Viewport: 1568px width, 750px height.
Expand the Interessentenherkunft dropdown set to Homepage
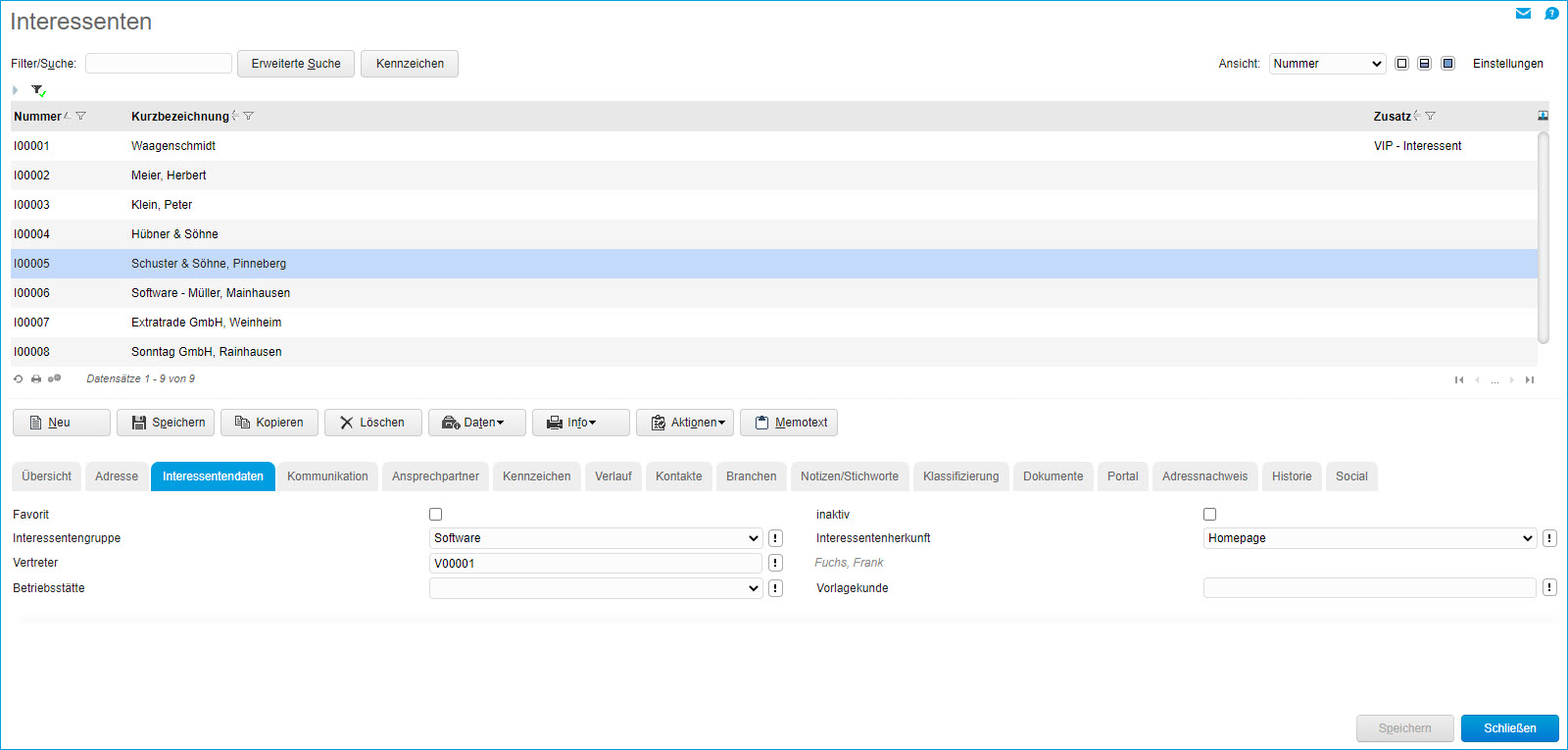click(1369, 538)
